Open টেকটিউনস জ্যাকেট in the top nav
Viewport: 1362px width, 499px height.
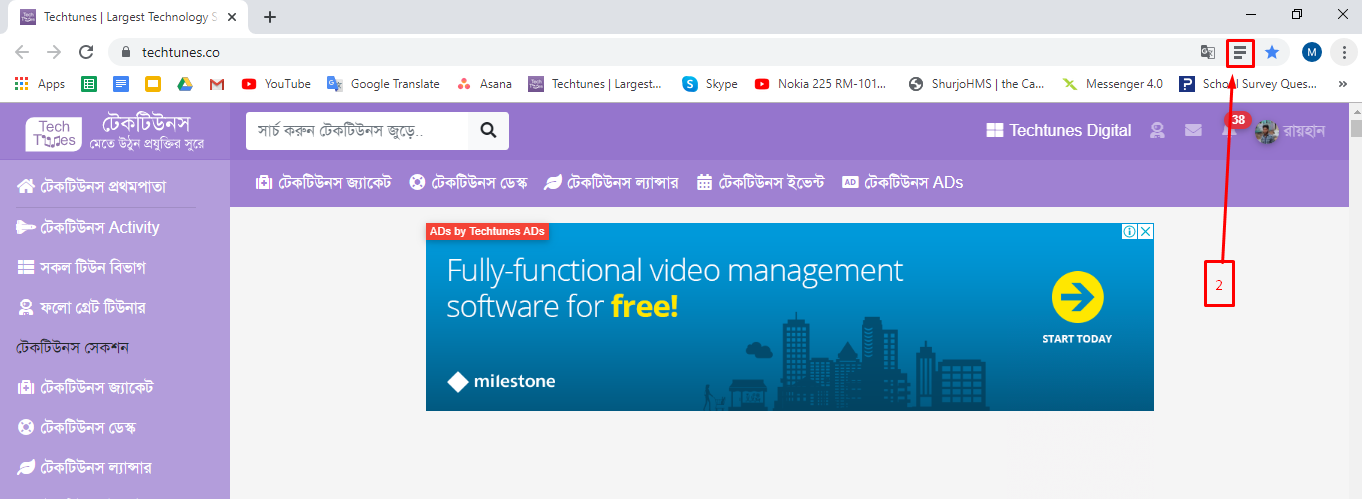pyautogui.click(x=324, y=182)
